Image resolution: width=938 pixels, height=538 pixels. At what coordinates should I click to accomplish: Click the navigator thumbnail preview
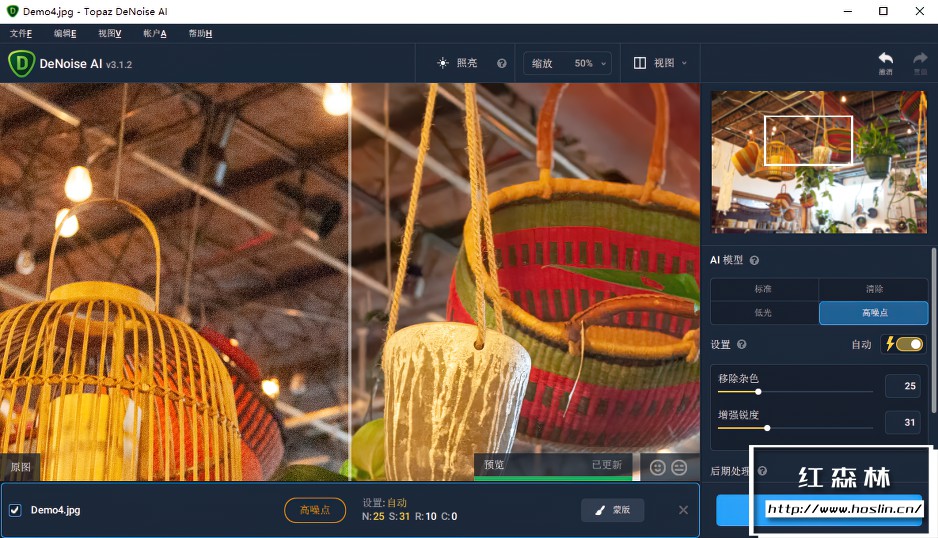point(818,162)
